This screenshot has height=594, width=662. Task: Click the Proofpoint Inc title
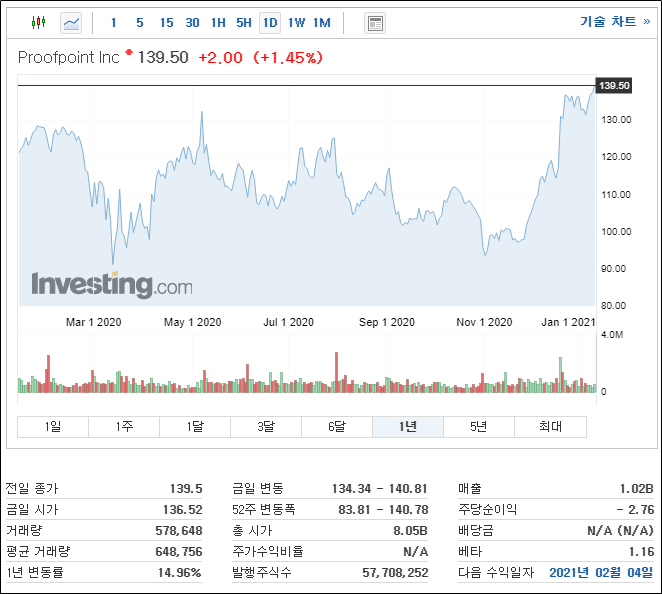point(69,57)
